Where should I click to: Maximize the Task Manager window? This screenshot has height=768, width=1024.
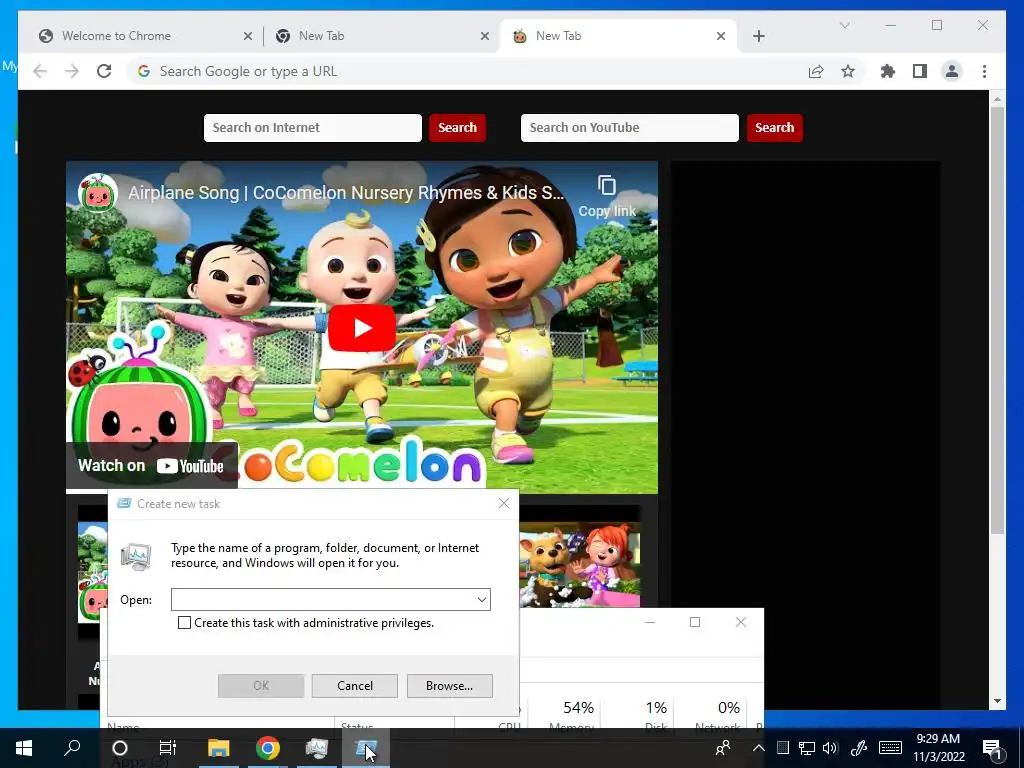pyautogui.click(x=695, y=622)
